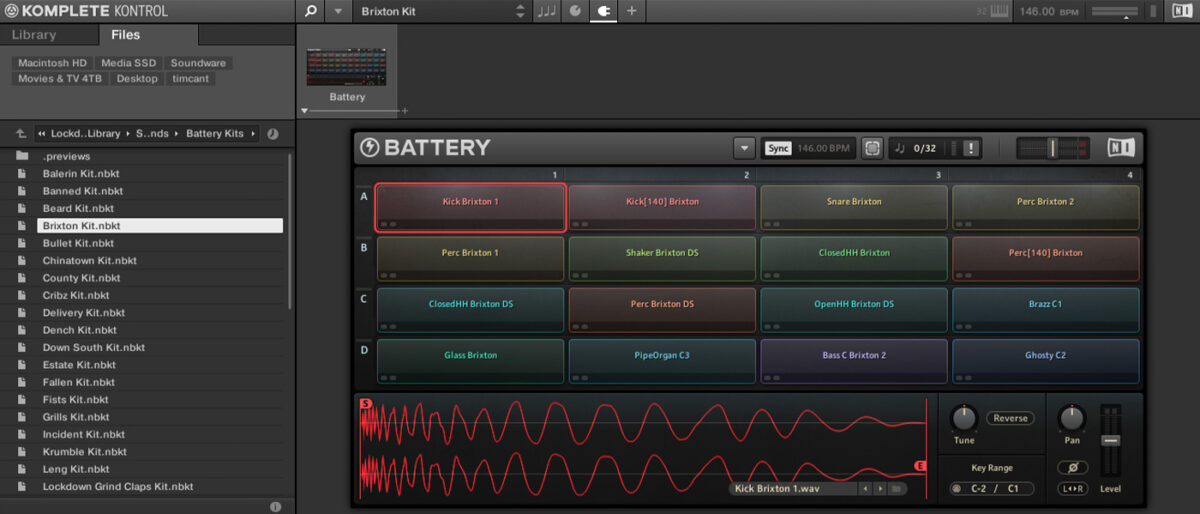Select the Kick Brixton 1 cell
The image size is (1200, 514).
470,207
